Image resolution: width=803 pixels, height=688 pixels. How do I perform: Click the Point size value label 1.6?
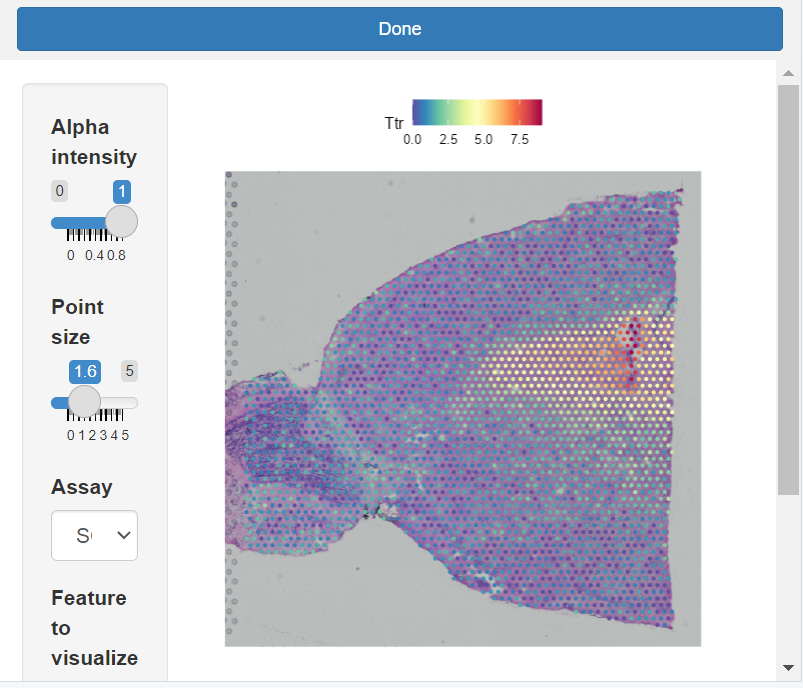tap(85, 371)
